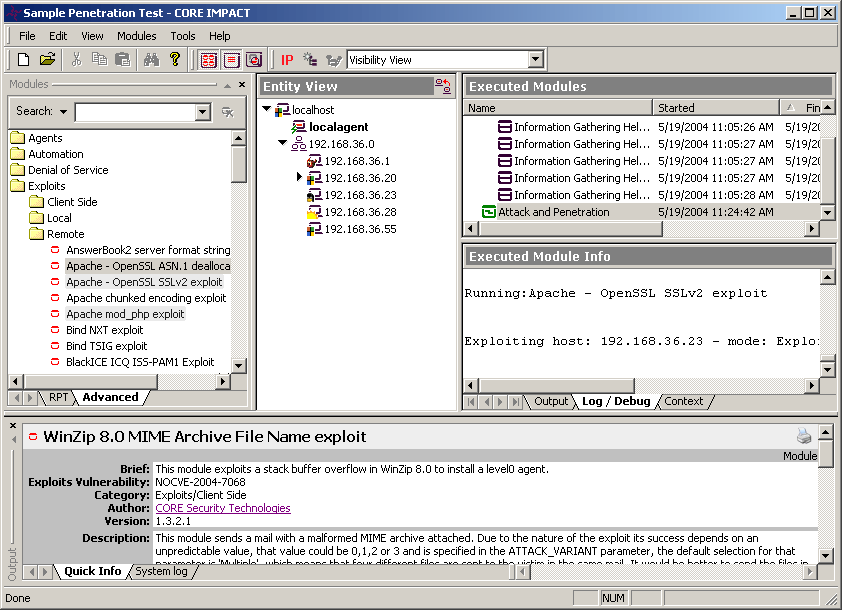Image resolution: width=842 pixels, height=610 pixels.
Task: Open the Visibility View dropdown
Action: point(535,60)
